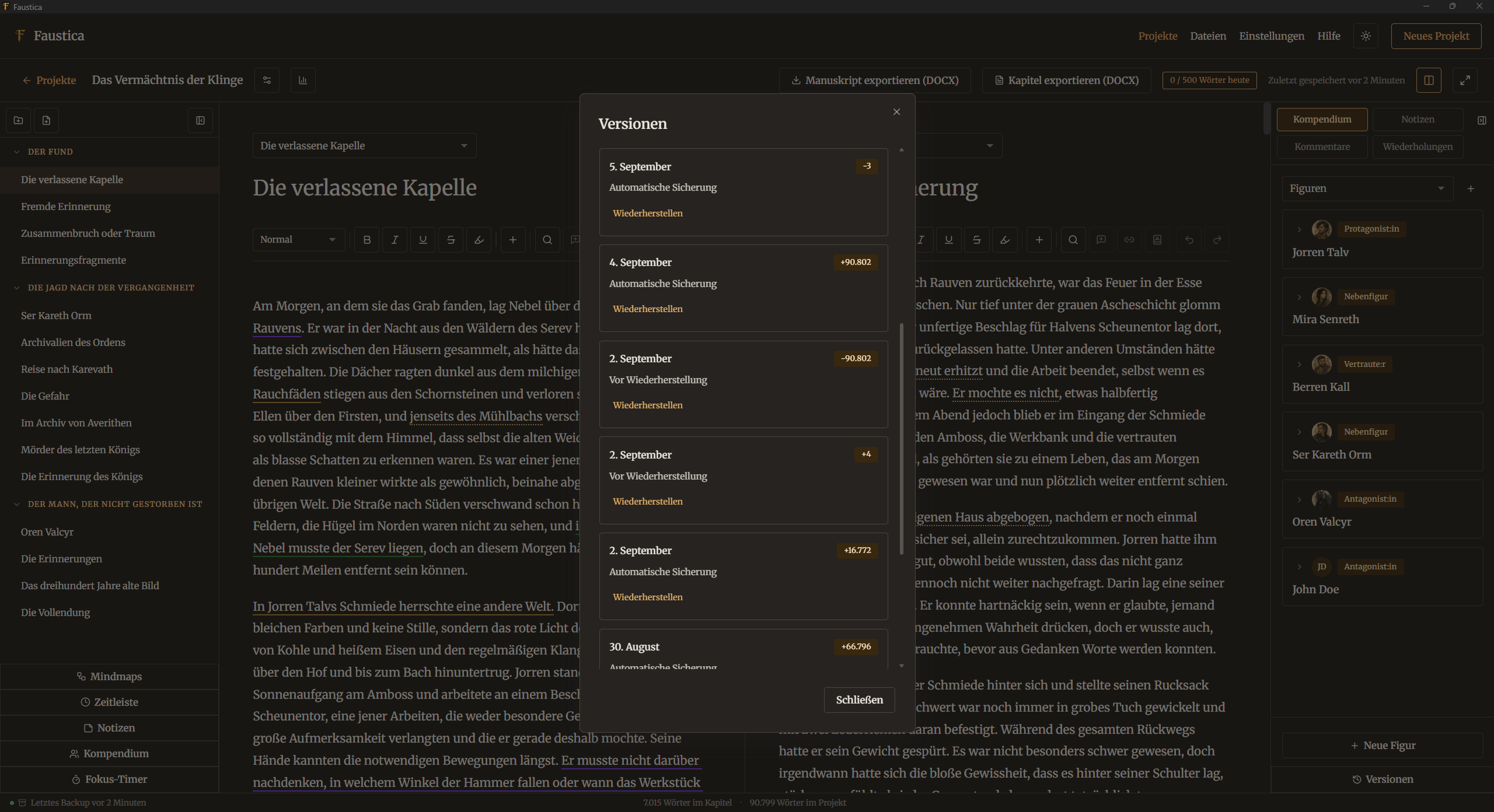
Task: Click the undo icon in right editor
Action: [1189, 240]
